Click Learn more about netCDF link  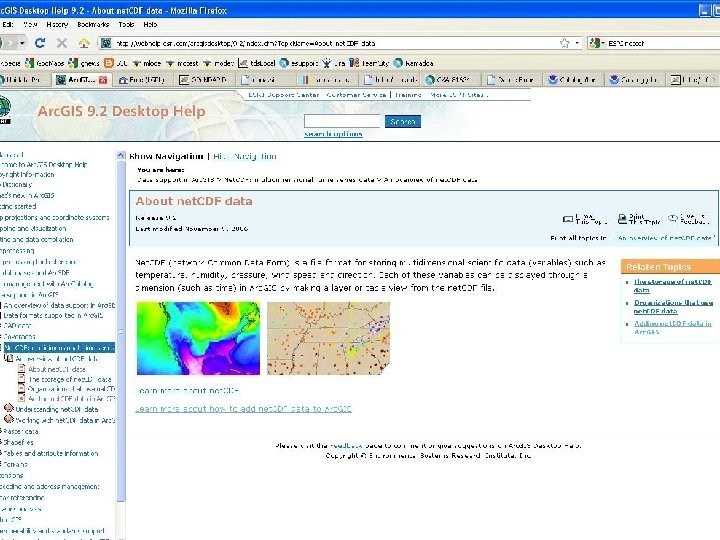click(188, 391)
